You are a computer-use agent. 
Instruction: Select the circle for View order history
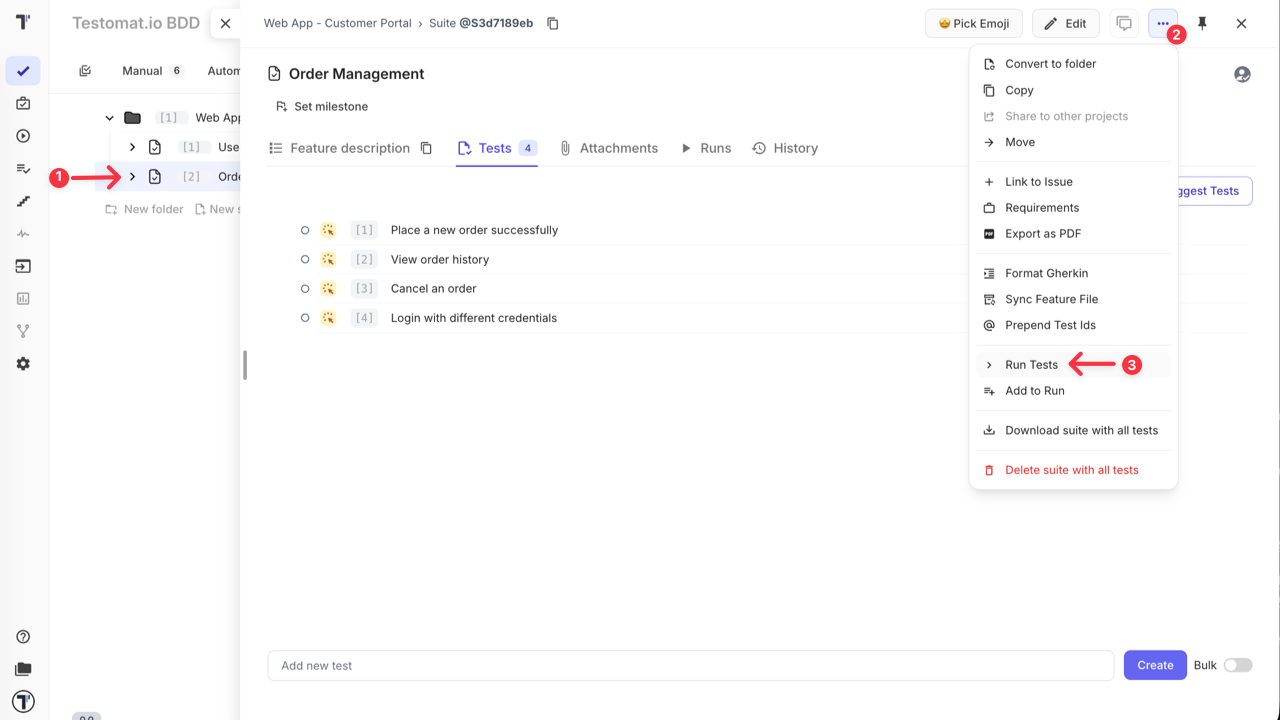(305, 259)
